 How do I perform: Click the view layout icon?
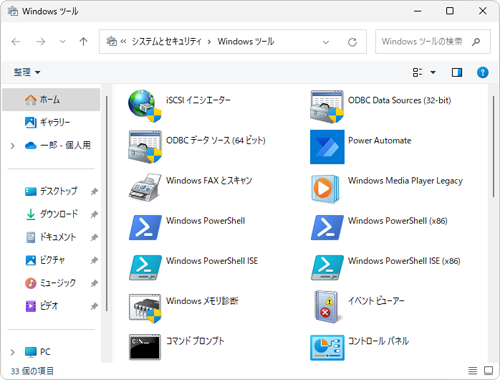pos(417,72)
